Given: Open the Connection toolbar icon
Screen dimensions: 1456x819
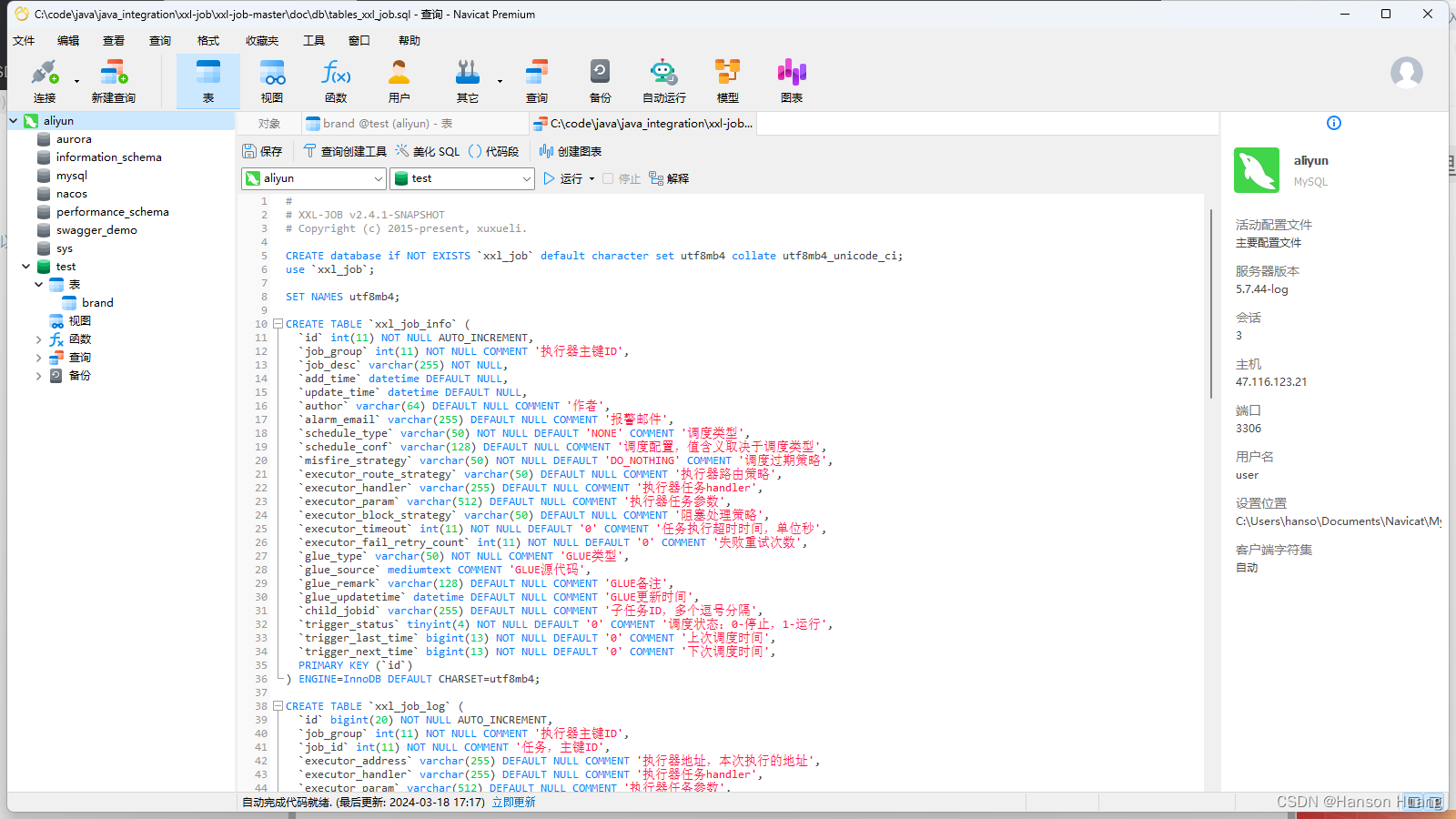Looking at the screenshot, I should click(45, 81).
